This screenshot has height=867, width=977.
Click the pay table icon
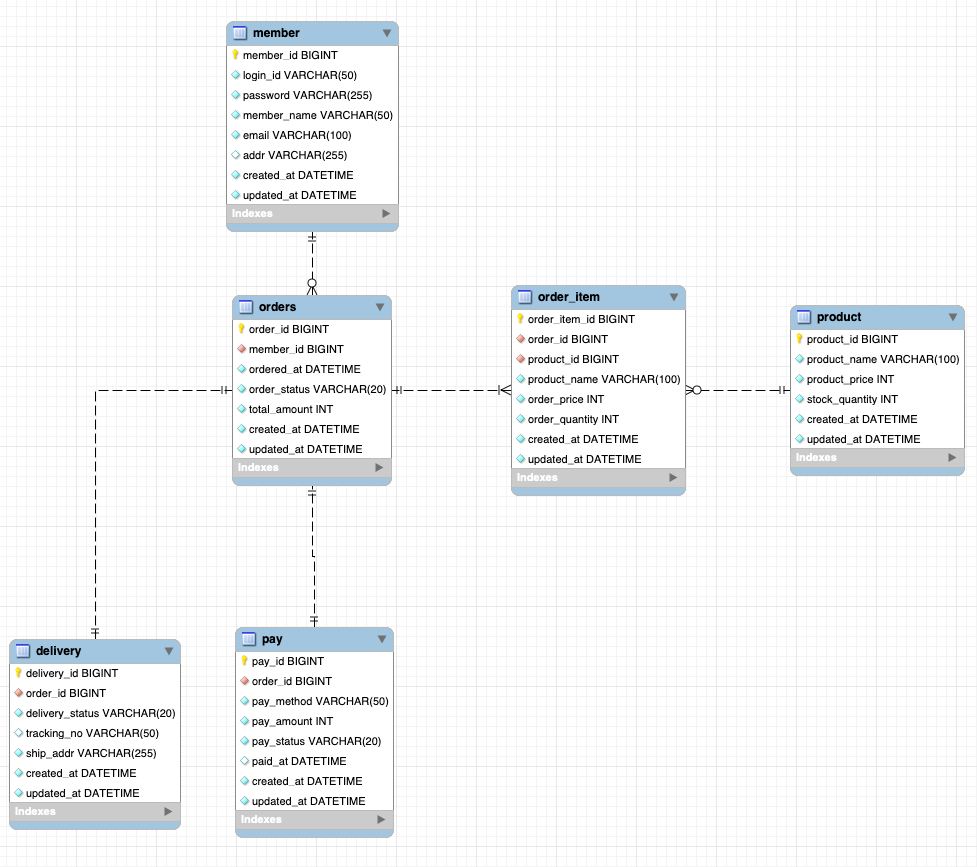(249, 639)
